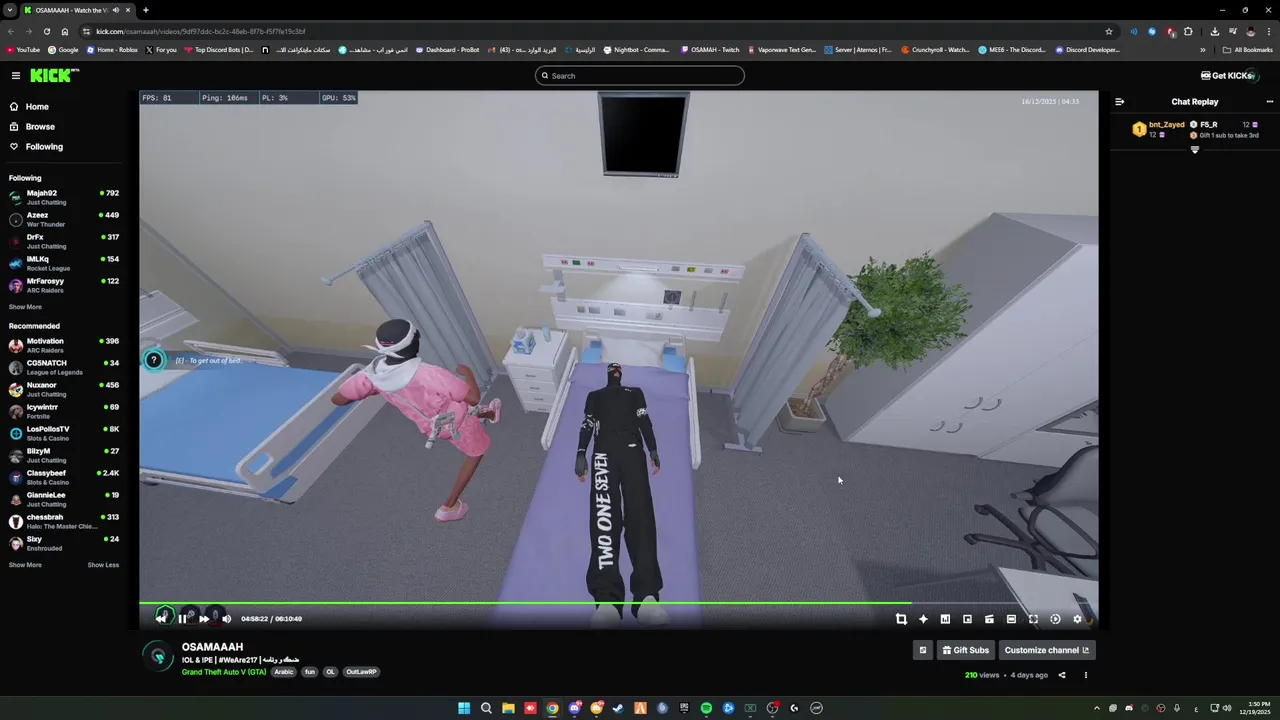This screenshot has width=1280, height=720.
Task: Pause the video playback
Action: 182,619
